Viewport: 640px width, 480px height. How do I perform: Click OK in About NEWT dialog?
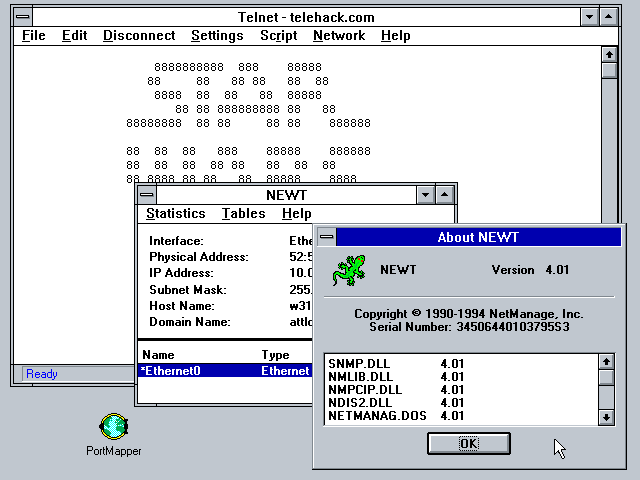coord(469,443)
